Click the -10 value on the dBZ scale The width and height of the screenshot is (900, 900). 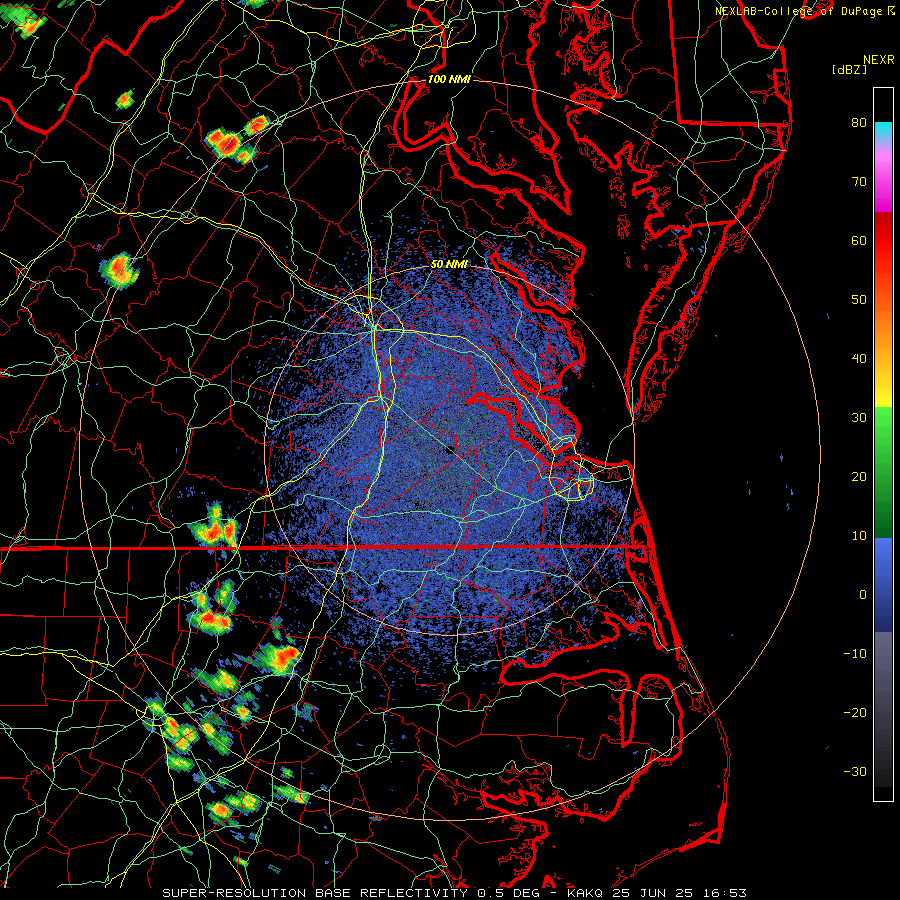(855, 654)
